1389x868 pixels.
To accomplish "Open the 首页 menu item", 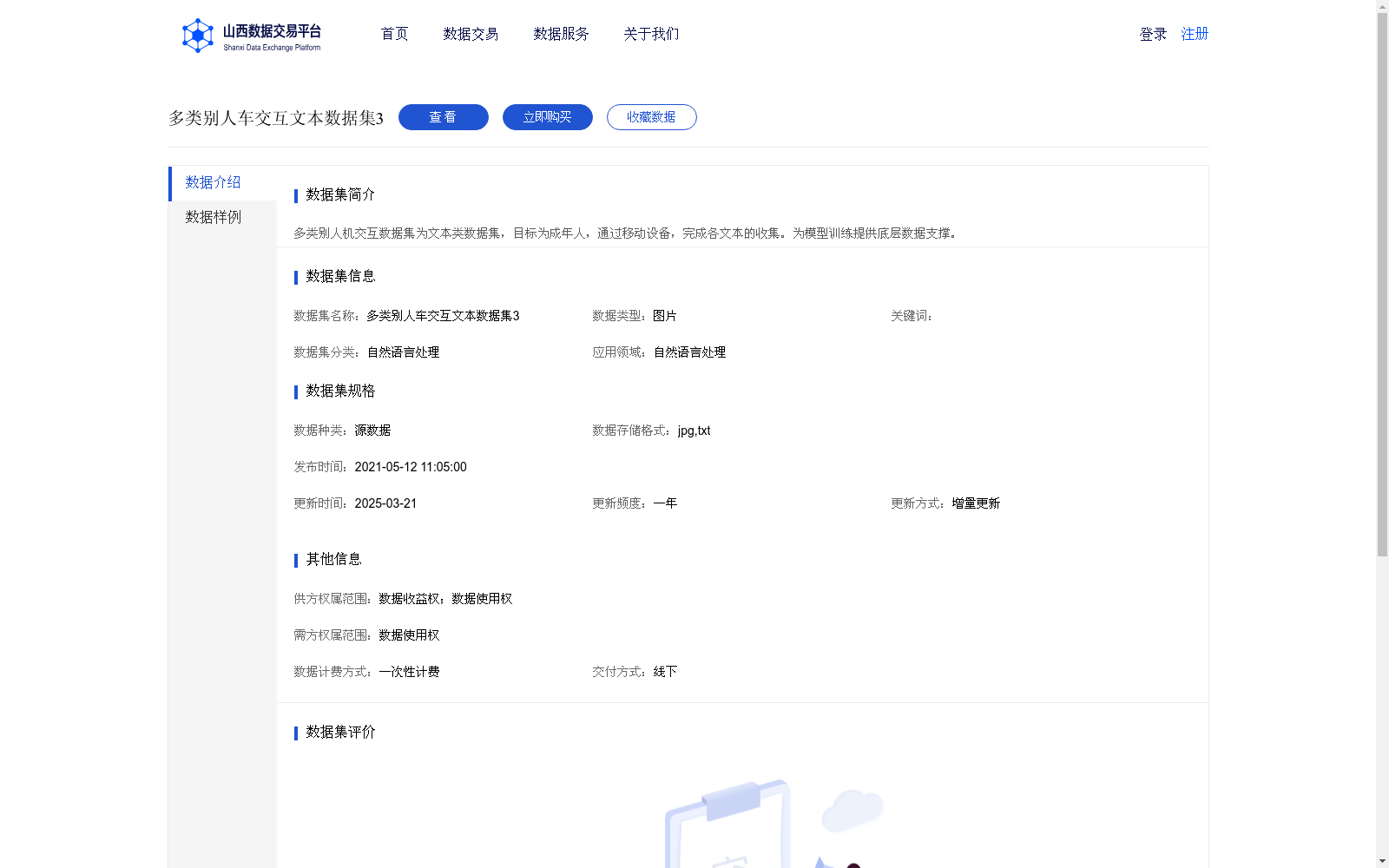I will 394,34.
